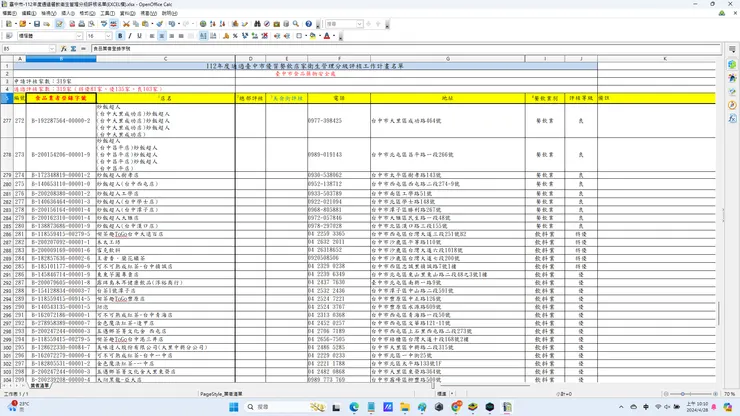Apply the percent number format

pyautogui.click(x=235, y=36)
